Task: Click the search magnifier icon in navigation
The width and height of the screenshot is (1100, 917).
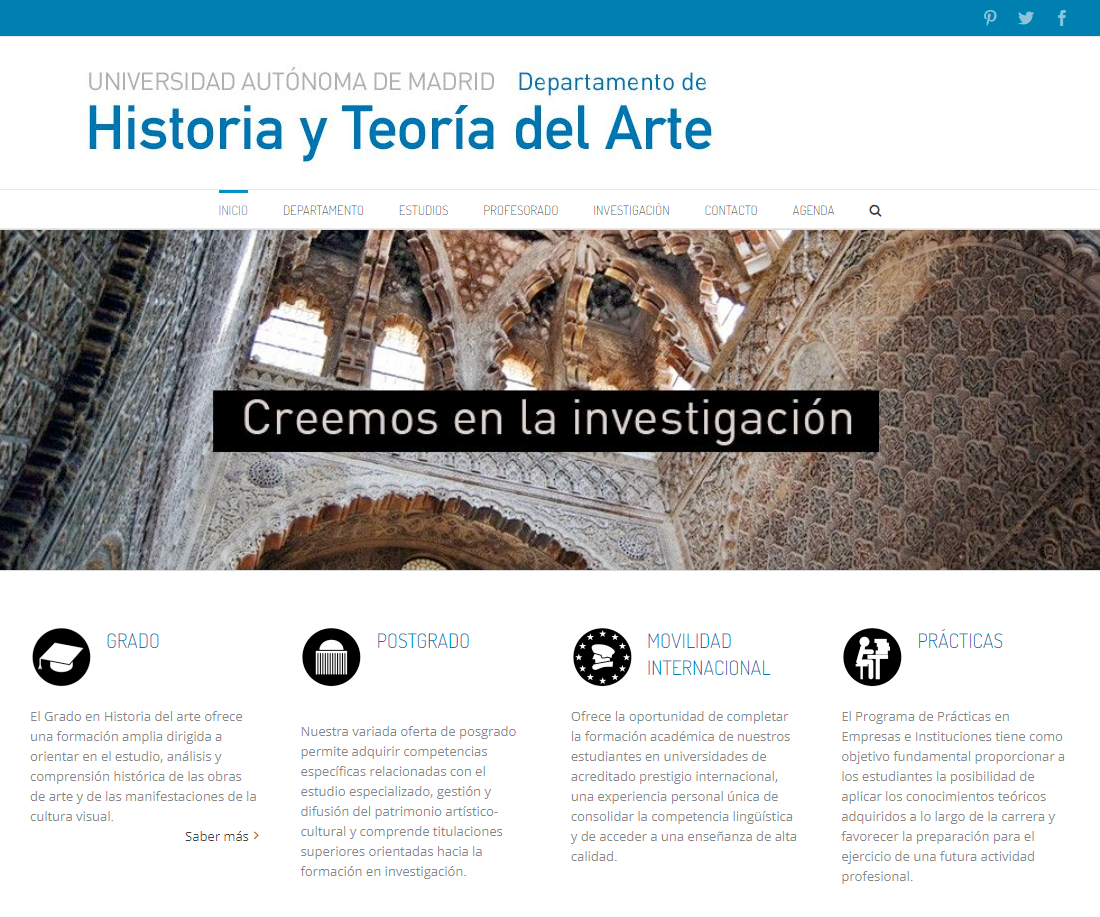Action: 875,210
